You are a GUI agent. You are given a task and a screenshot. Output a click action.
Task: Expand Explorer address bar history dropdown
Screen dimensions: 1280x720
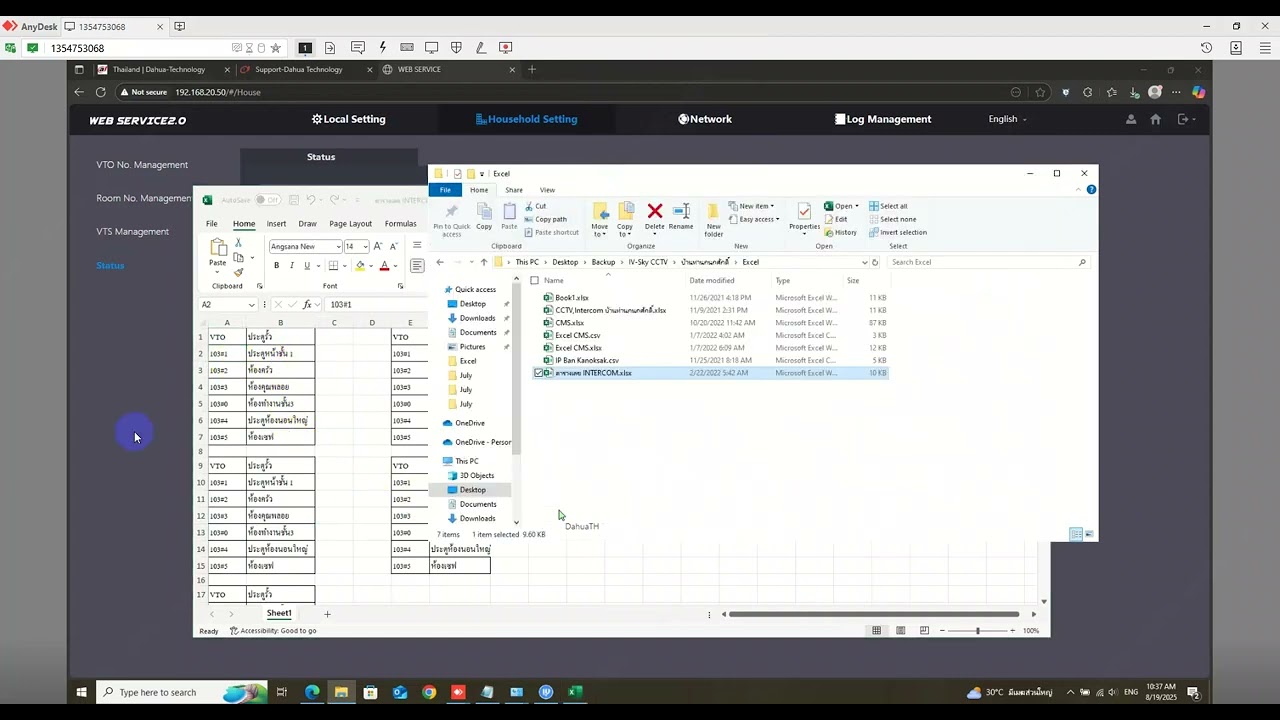click(x=865, y=262)
